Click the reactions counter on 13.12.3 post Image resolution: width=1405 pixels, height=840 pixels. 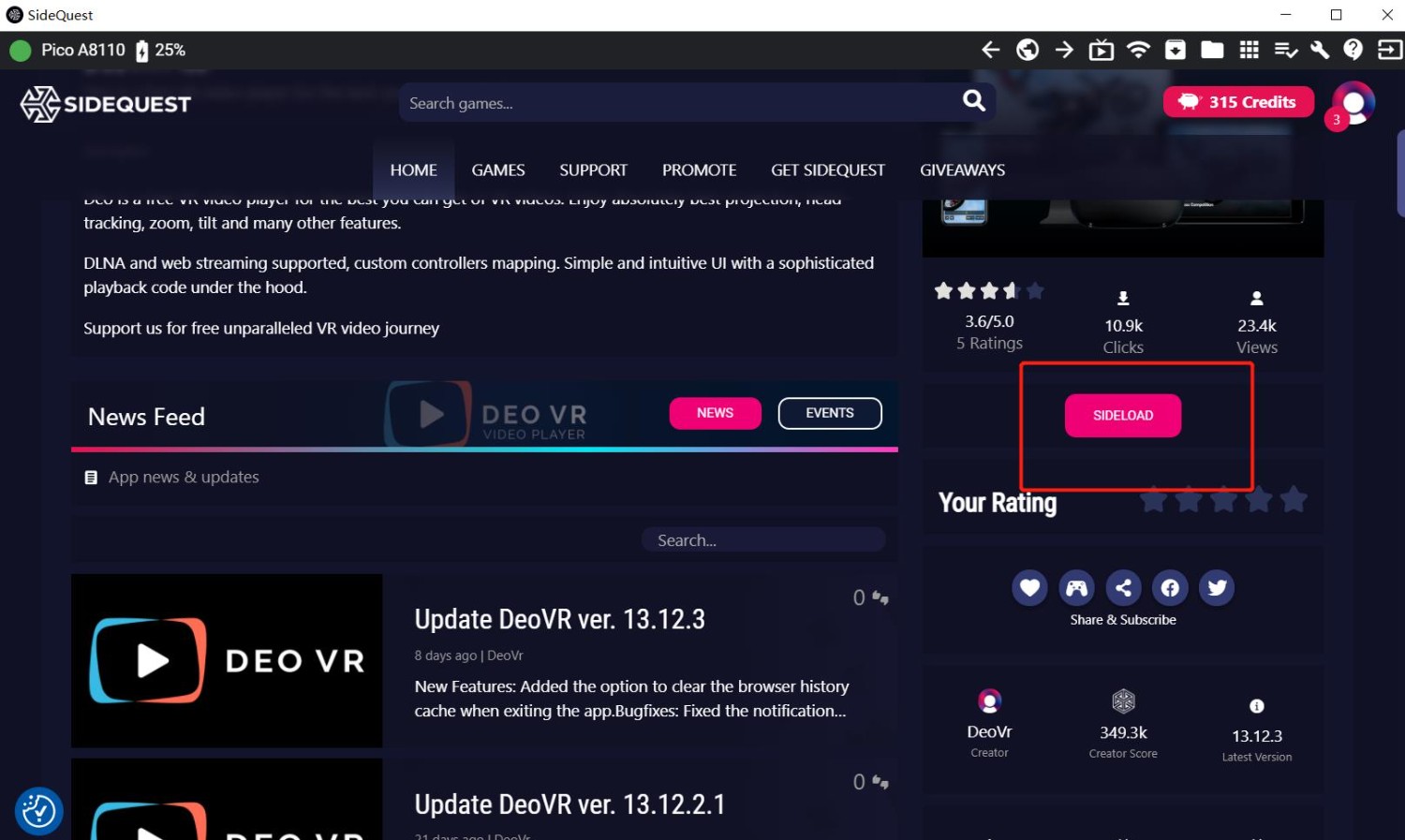[870, 597]
